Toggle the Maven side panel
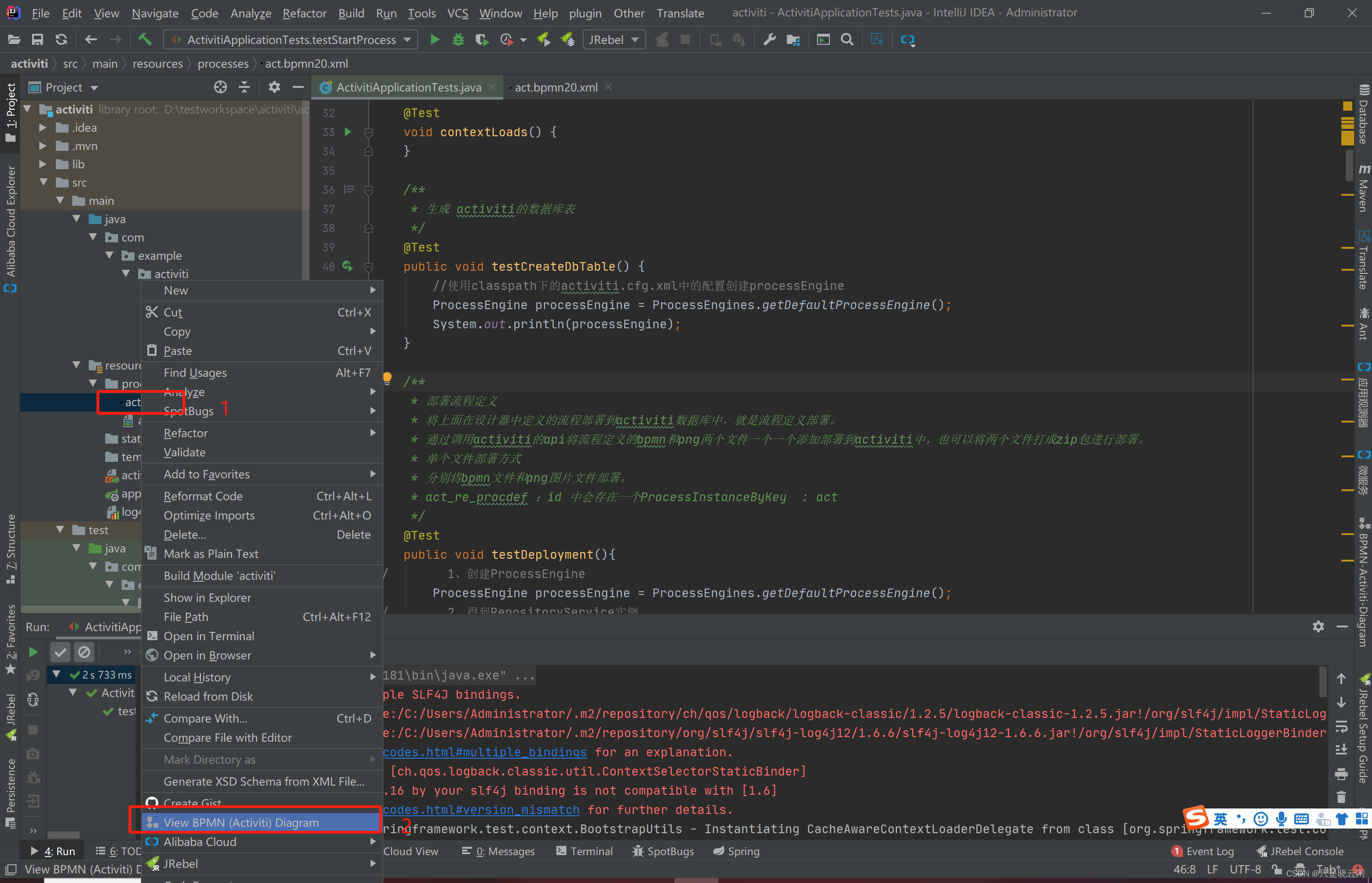The width and height of the screenshot is (1372, 883). pyautogui.click(x=1363, y=188)
